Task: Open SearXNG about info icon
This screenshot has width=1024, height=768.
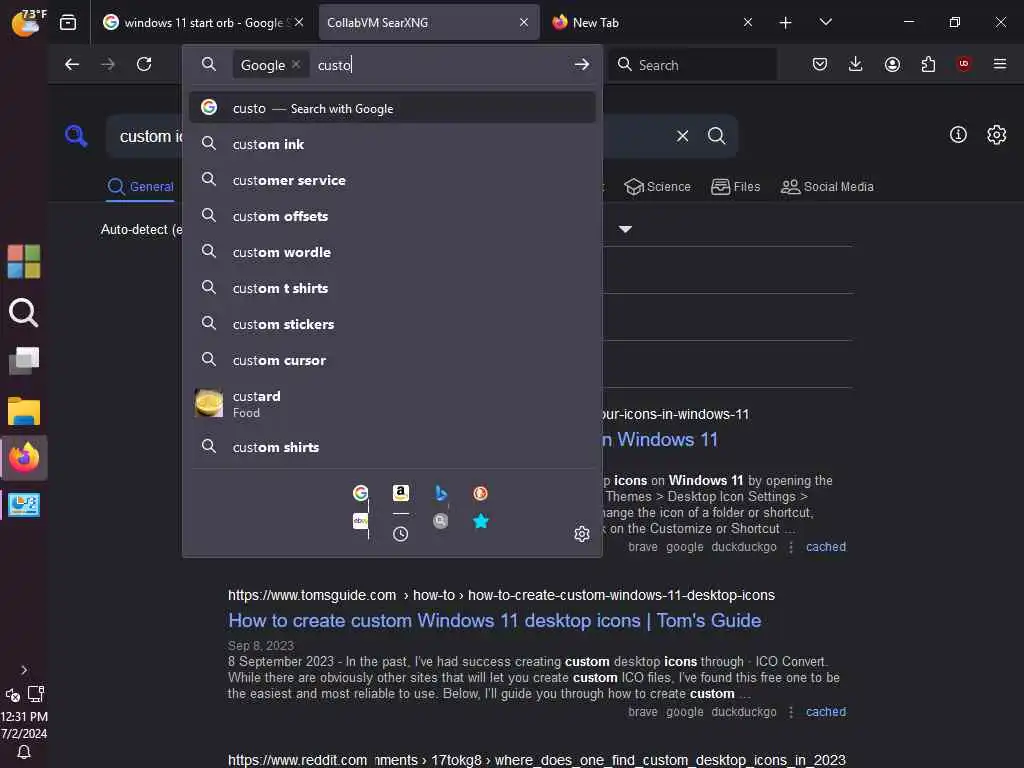Action: coord(958,135)
